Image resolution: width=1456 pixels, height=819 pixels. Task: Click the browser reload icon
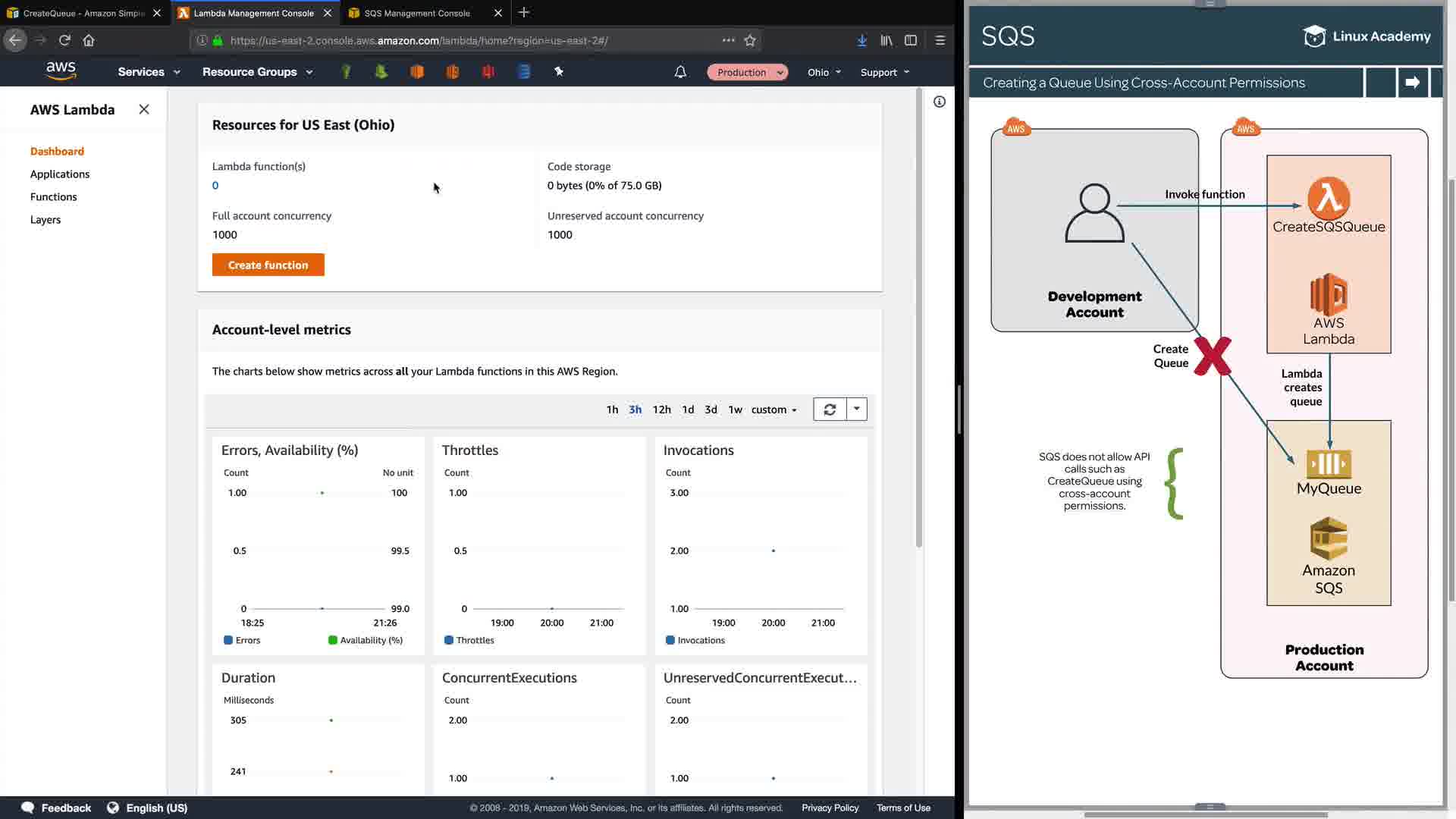[64, 40]
